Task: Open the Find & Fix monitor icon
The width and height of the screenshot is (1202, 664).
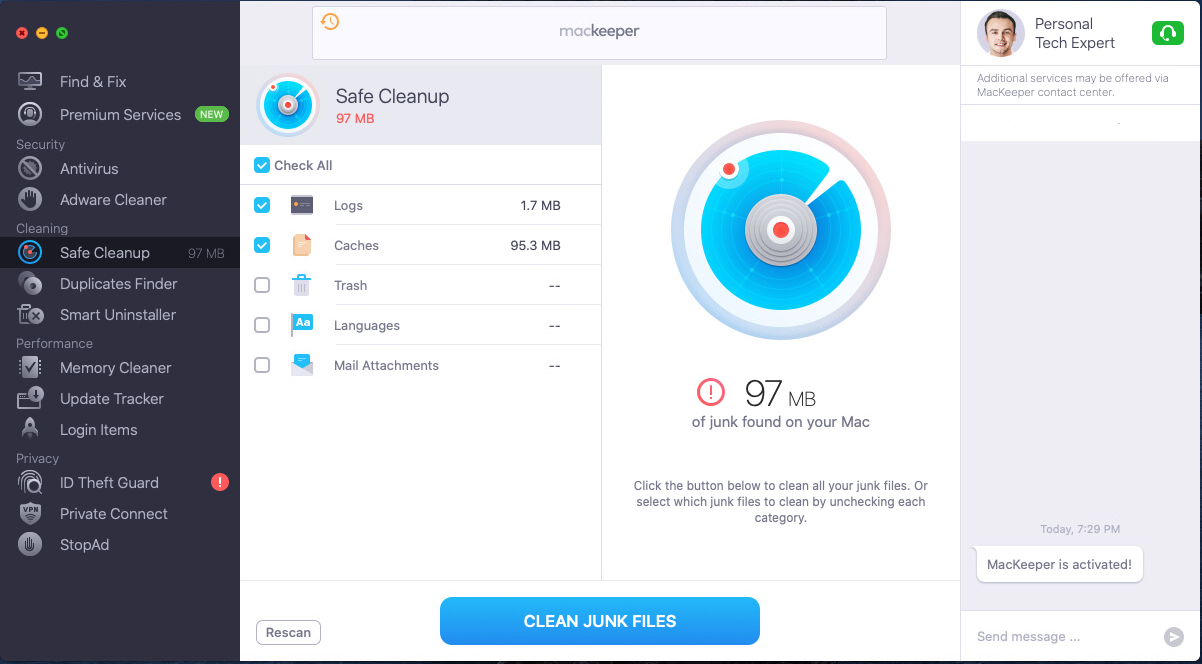Action: click(x=30, y=82)
